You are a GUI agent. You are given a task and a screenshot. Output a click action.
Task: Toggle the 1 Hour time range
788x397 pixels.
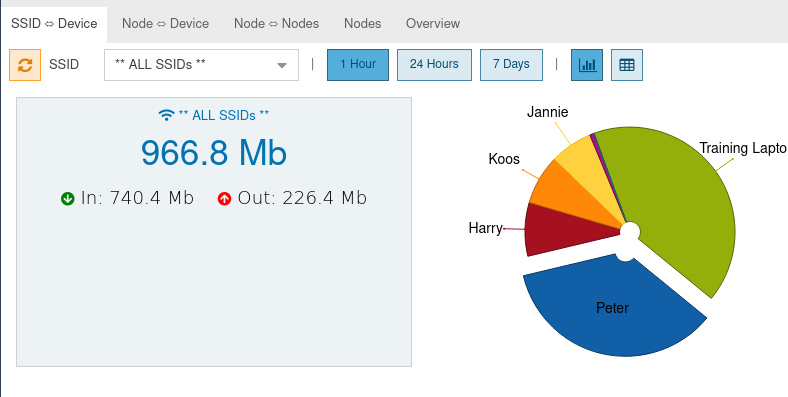point(358,65)
